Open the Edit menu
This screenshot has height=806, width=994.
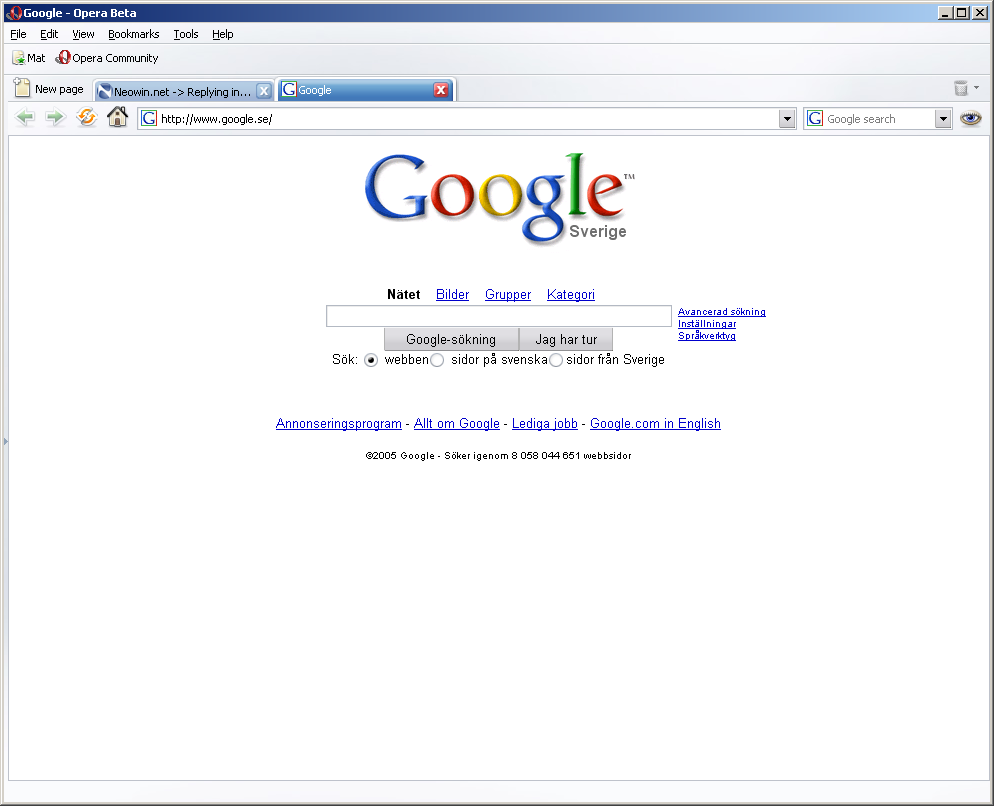pos(49,34)
